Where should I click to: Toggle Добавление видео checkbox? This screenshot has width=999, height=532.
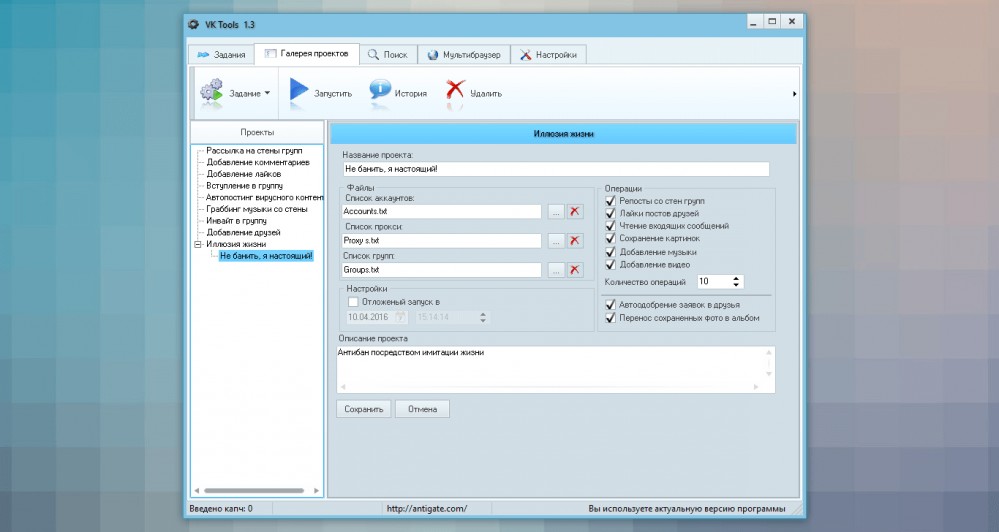tap(610, 264)
